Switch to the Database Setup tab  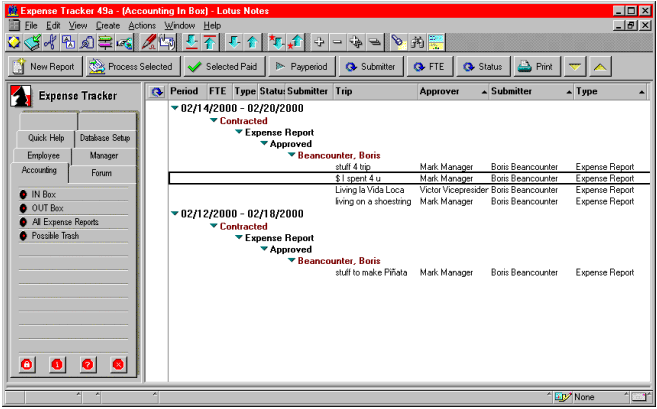tap(105, 138)
